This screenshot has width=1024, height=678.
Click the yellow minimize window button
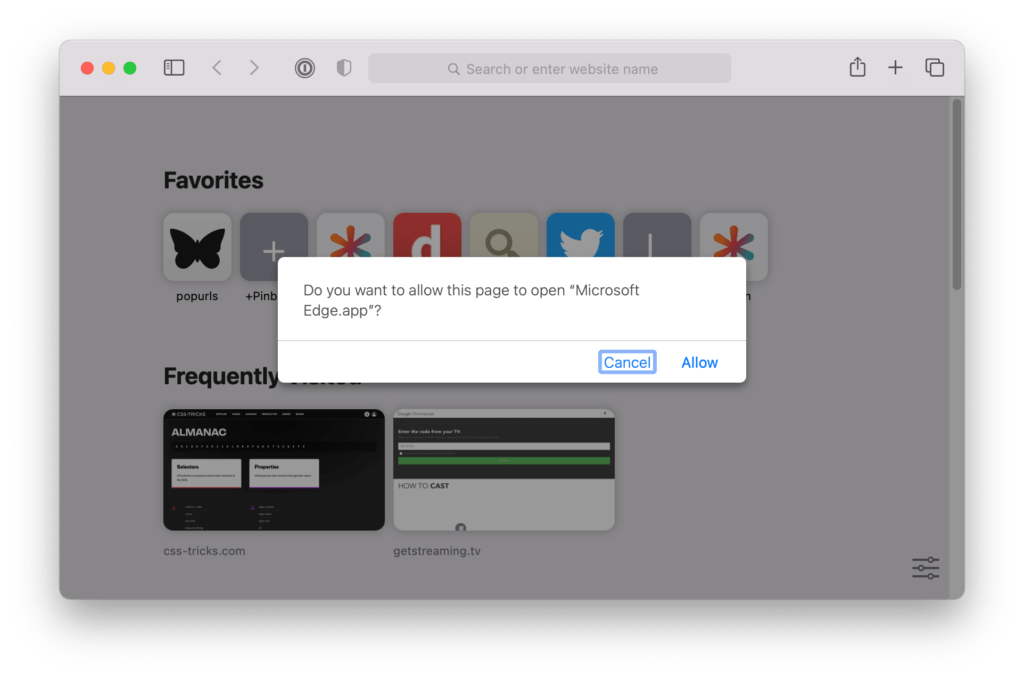click(x=108, y=68)
